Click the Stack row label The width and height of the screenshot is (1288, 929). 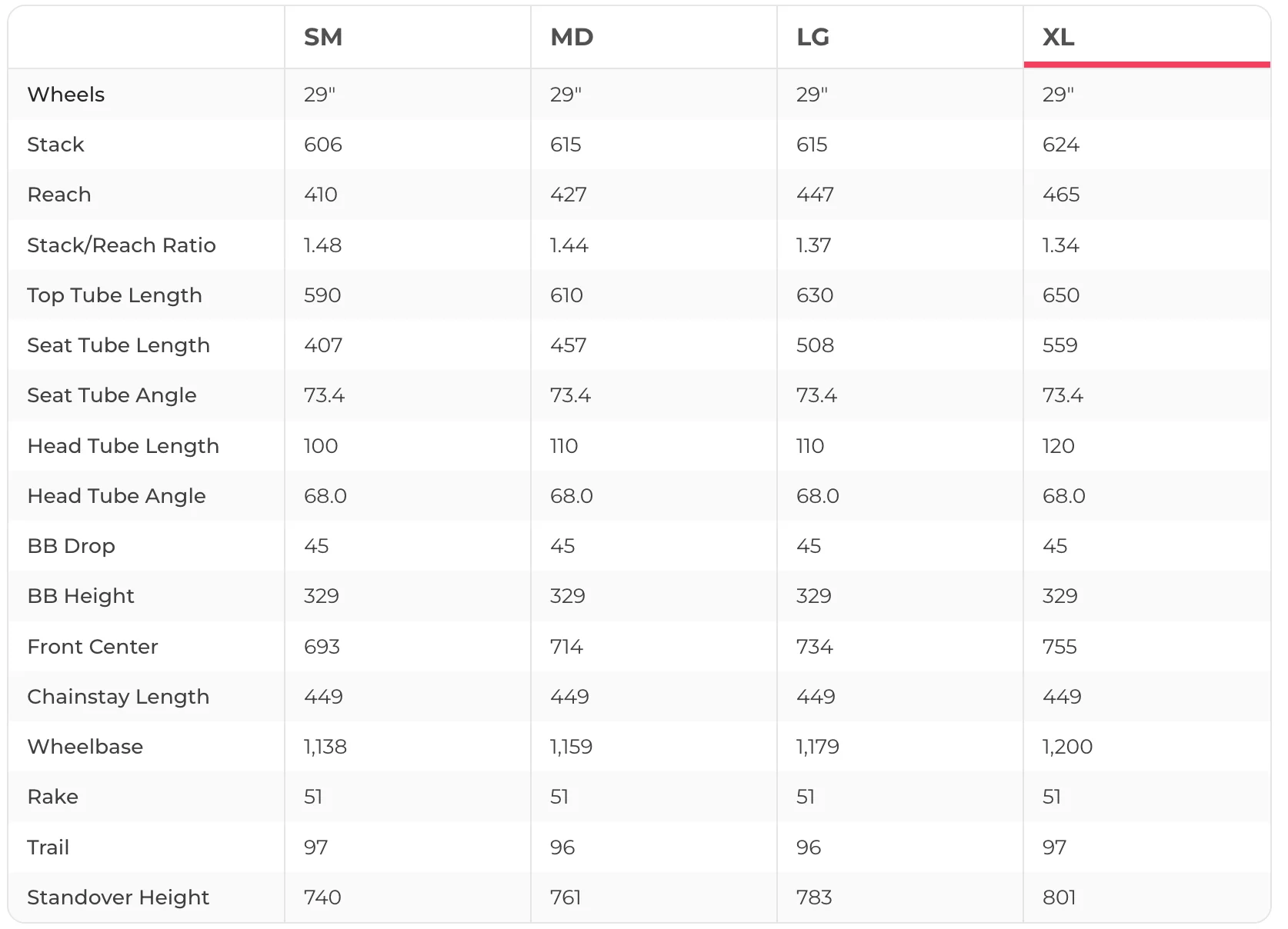pyautogui.click(x=55, y=145)
